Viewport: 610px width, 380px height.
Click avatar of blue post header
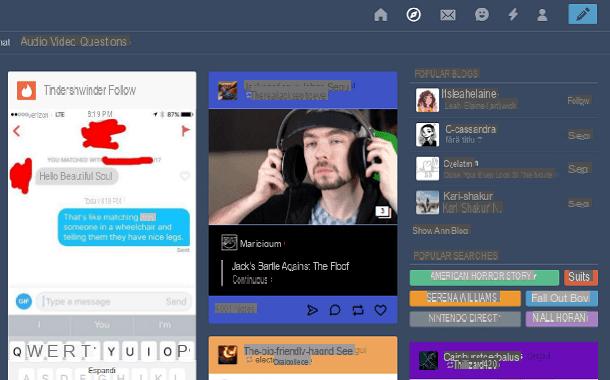tap(228, 90)
